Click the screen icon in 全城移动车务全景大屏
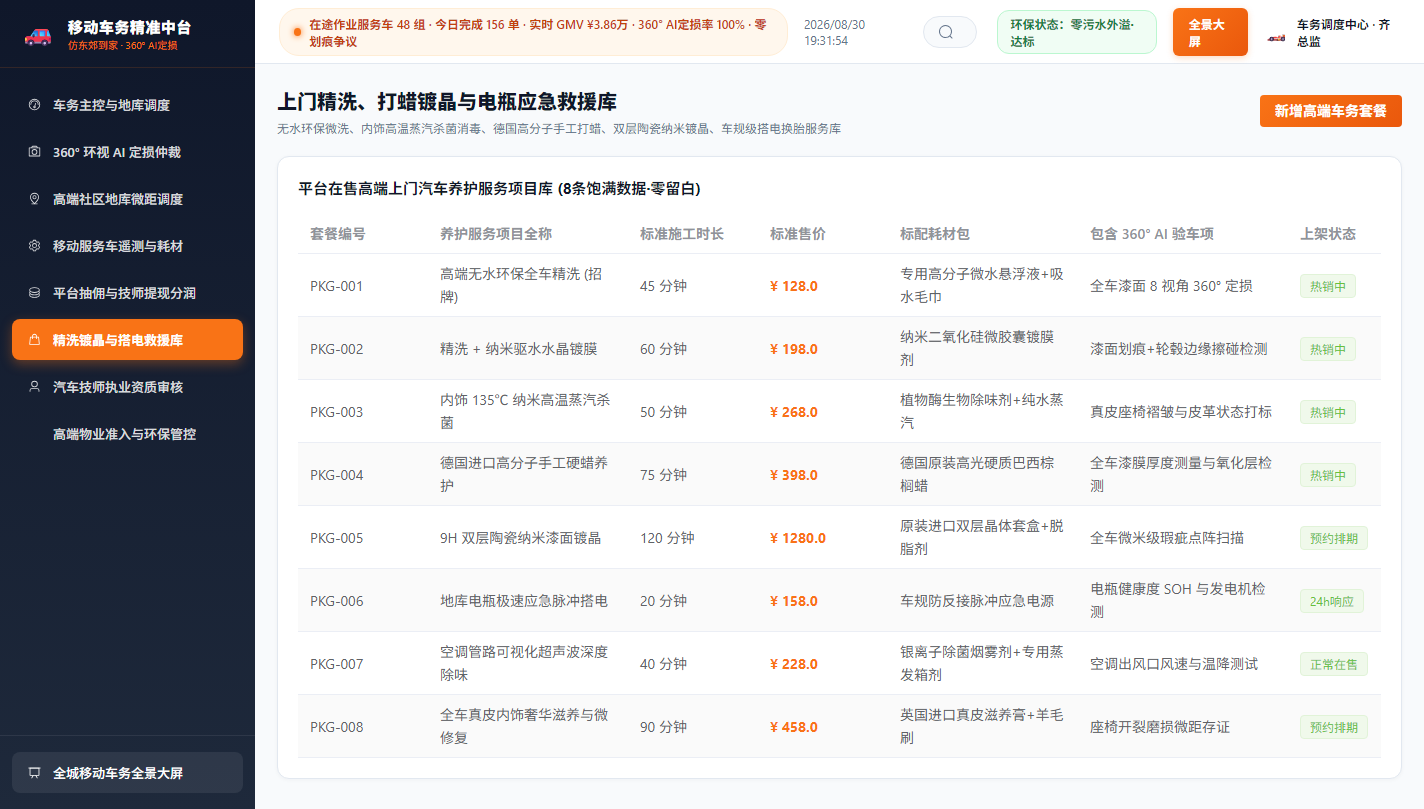 34,773
